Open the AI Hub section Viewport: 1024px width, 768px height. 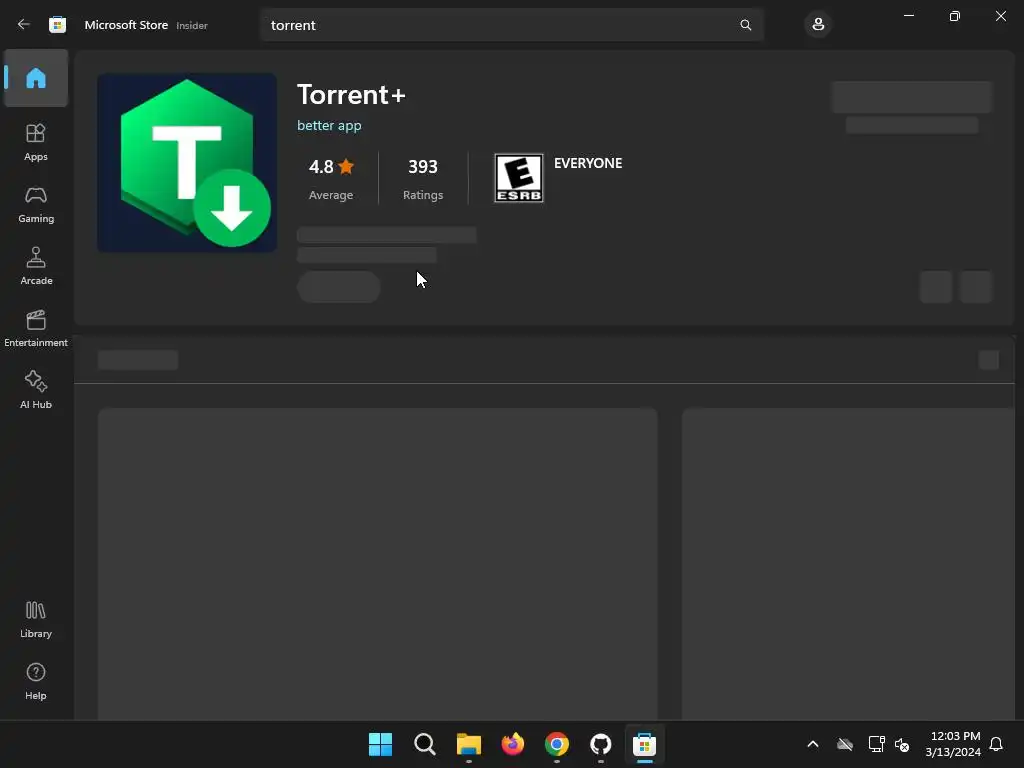coord(36,391)
